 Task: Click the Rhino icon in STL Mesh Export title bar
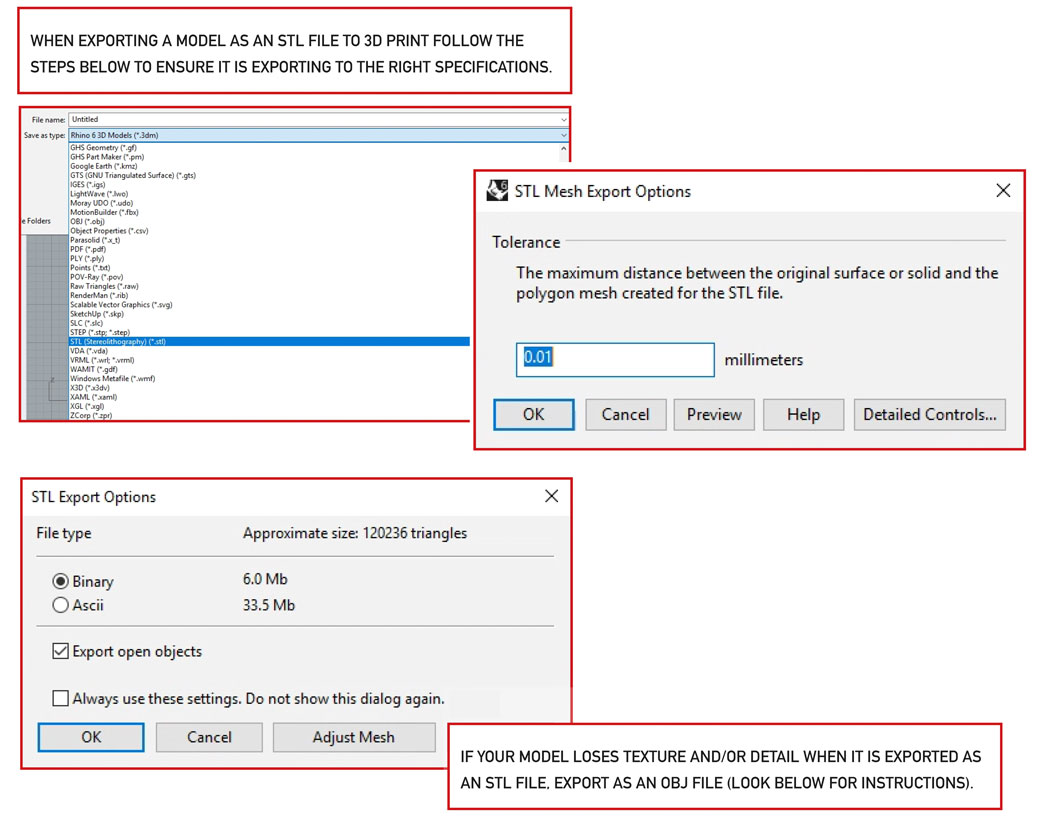pyautogui.click(x=497, y=191)
